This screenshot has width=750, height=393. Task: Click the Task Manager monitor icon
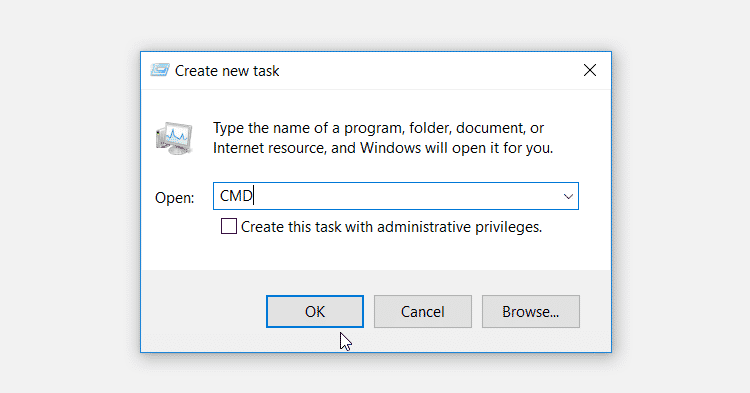[174, 138]
